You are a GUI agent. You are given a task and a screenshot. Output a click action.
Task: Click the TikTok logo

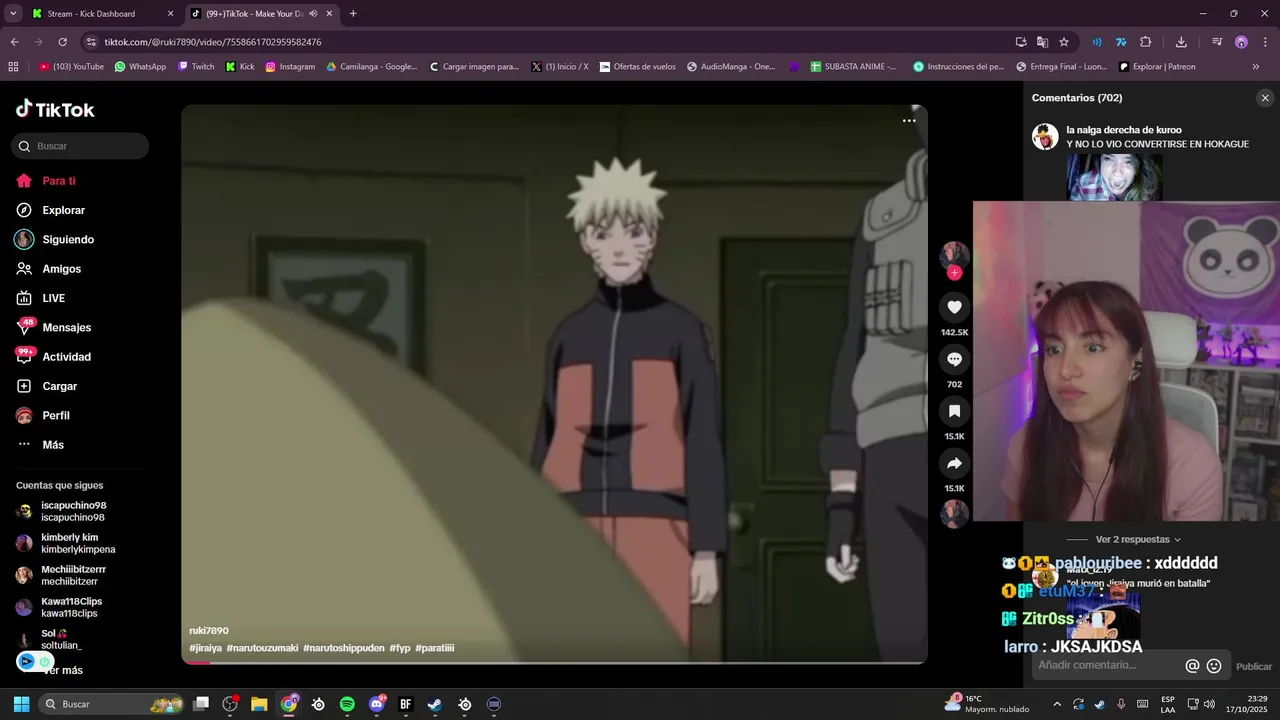click(56, 109)
